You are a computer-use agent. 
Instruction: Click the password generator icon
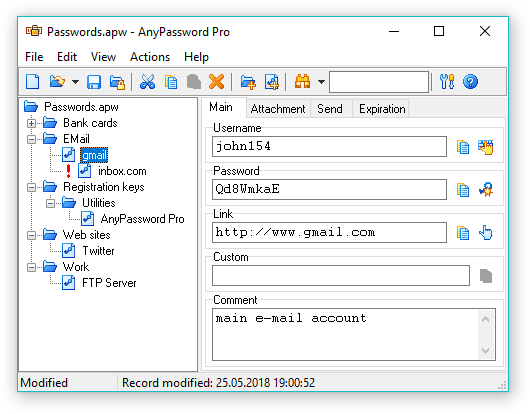(486, 190)
